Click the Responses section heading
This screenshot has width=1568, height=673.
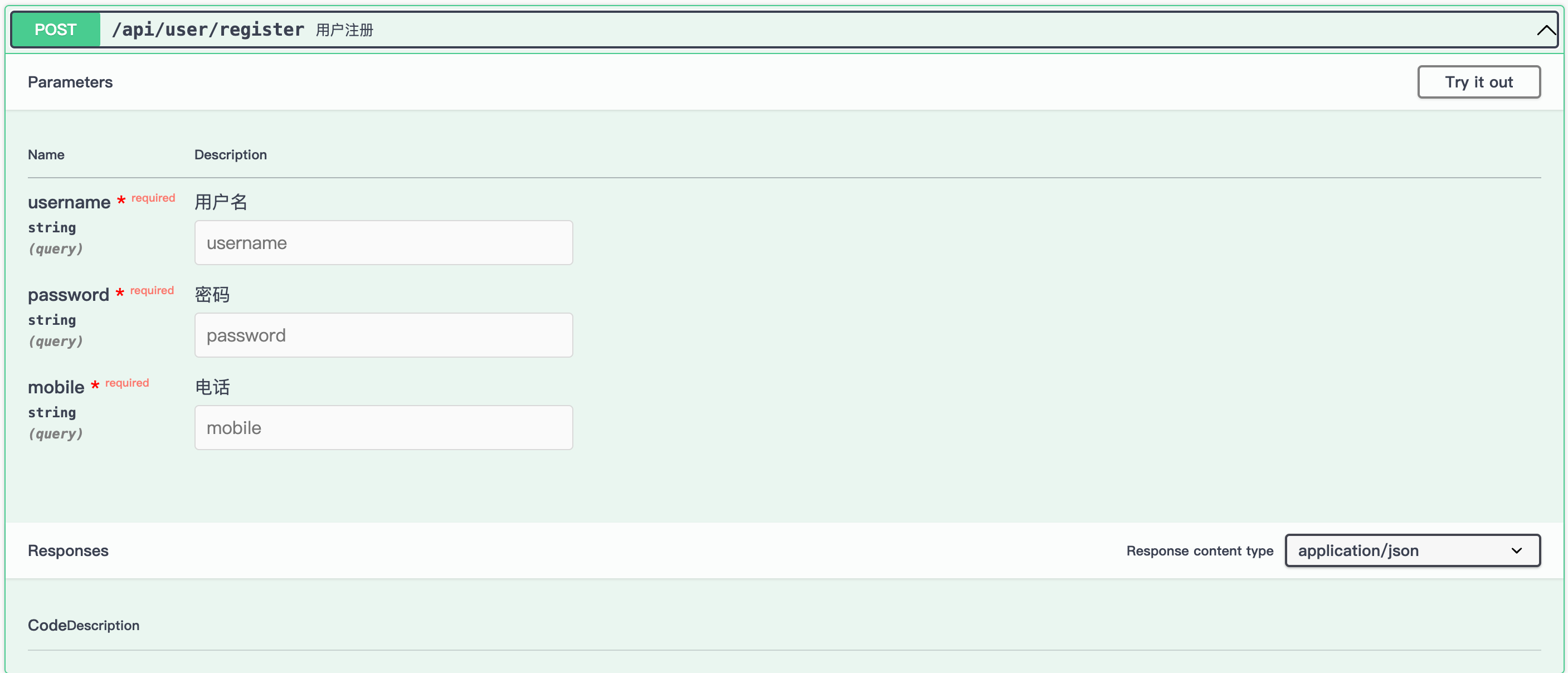(x=68, y=550)
